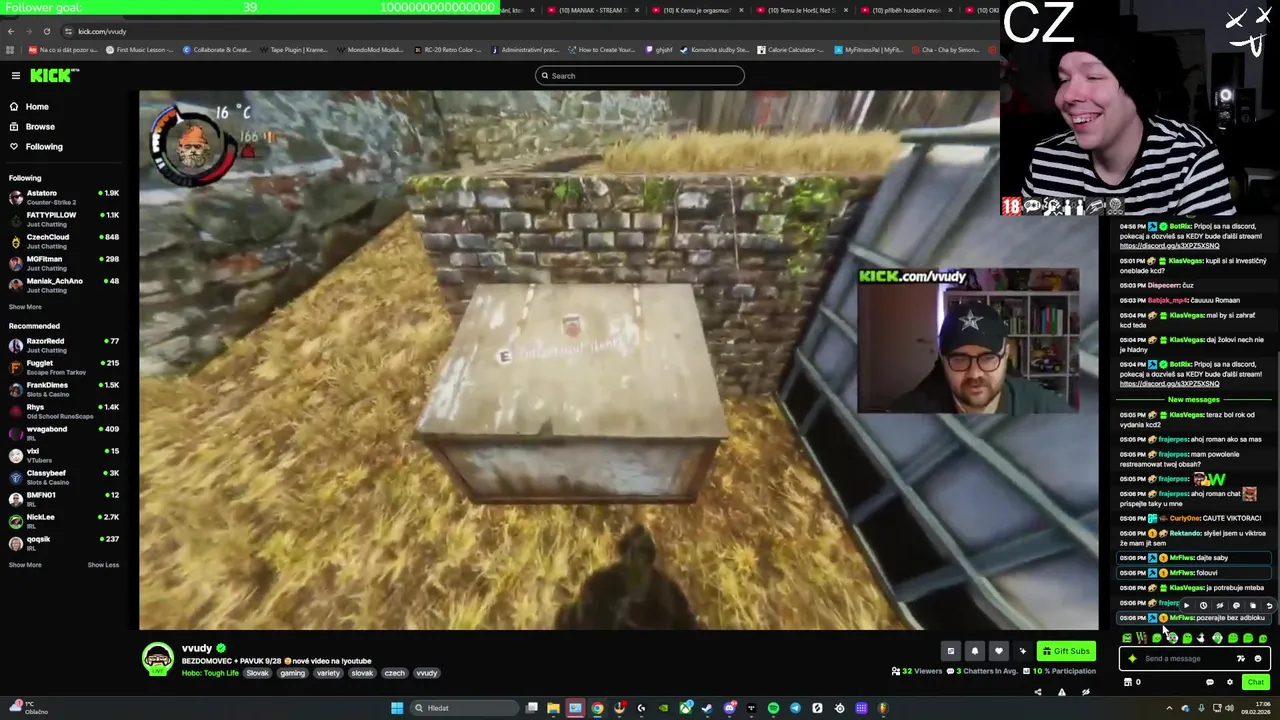
Task: Open Fugglet recommended channel
Action: pos(64,367)
